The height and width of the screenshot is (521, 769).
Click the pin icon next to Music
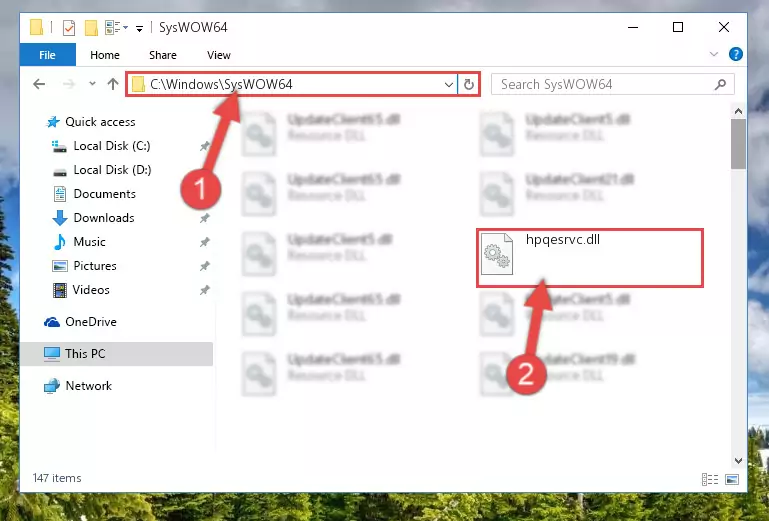[205, 242]
